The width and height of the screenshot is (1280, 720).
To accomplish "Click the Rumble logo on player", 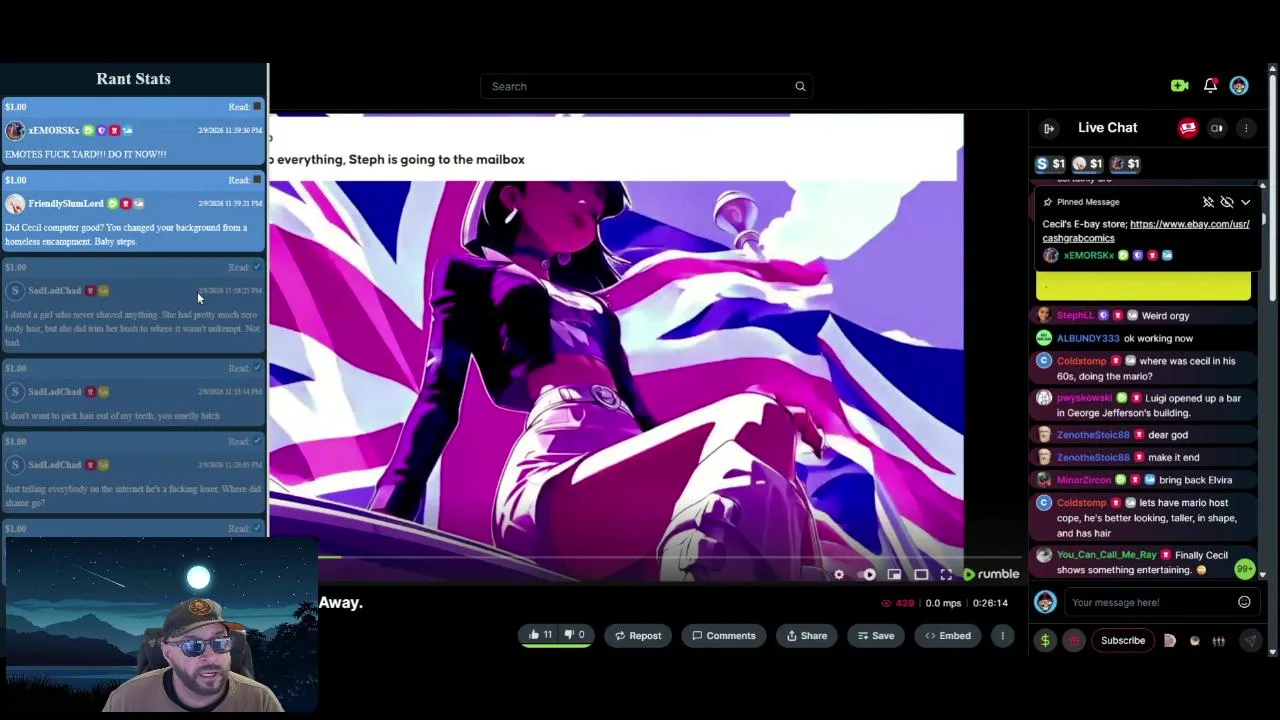I will click(x=991, y=575).
